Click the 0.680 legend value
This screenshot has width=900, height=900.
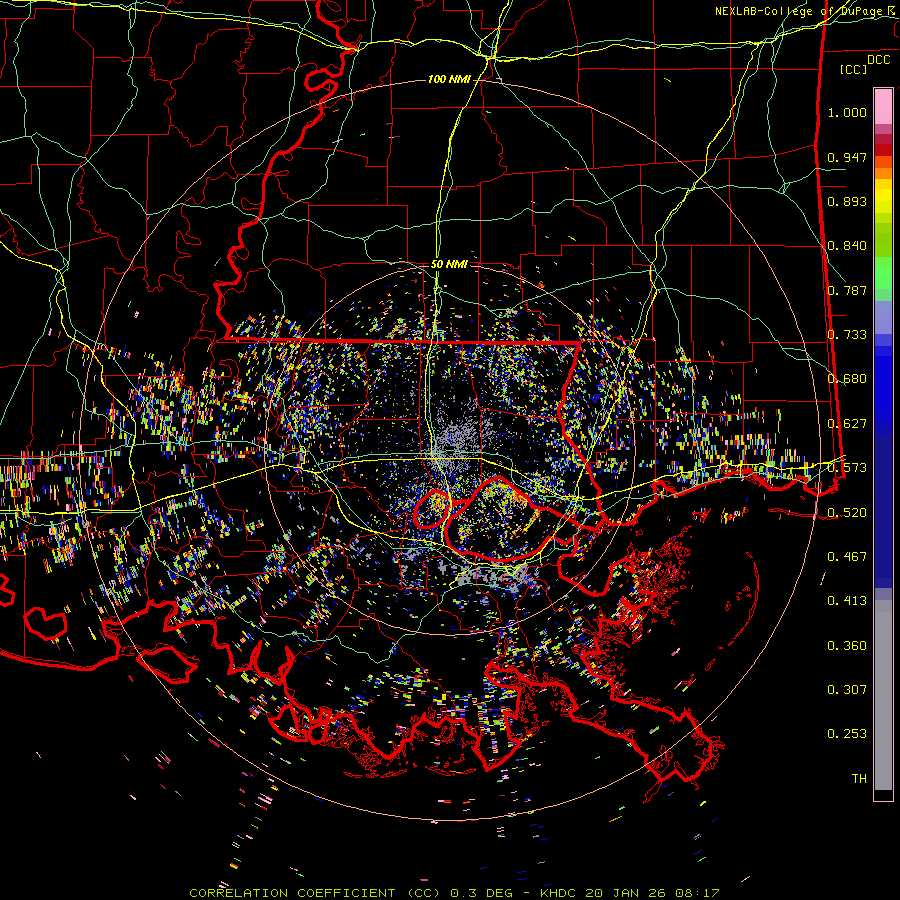coord(847,379)
